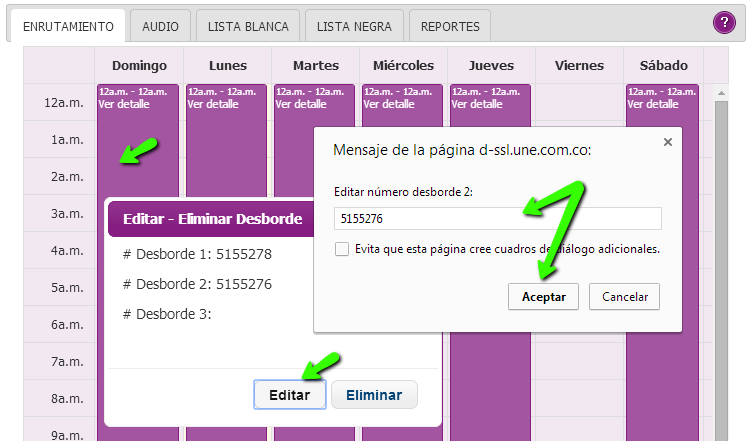Open Ver detalle in Jueves column

tap(477, 104)
